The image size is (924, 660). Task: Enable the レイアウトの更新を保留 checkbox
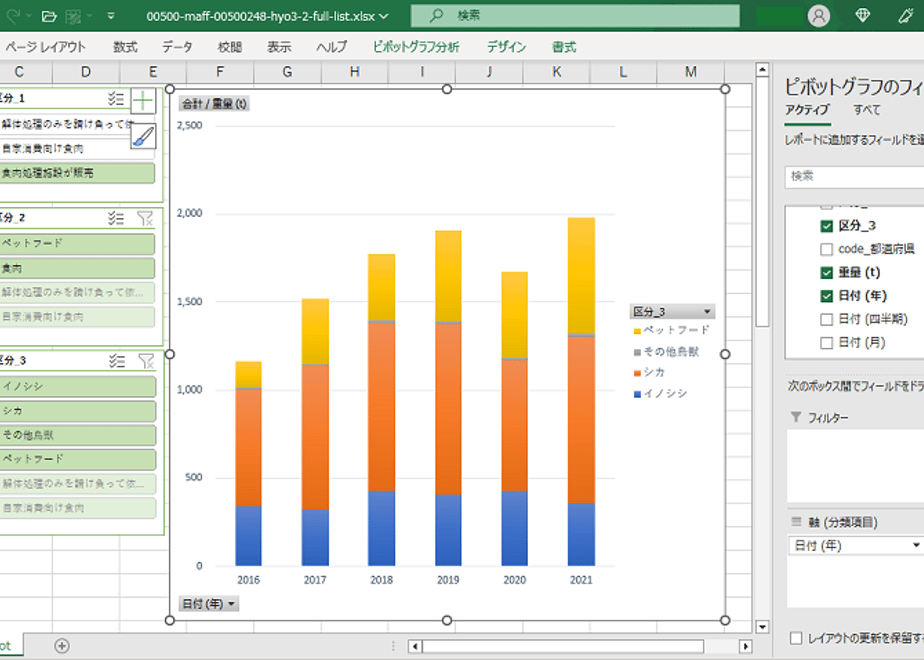(796, 638)
